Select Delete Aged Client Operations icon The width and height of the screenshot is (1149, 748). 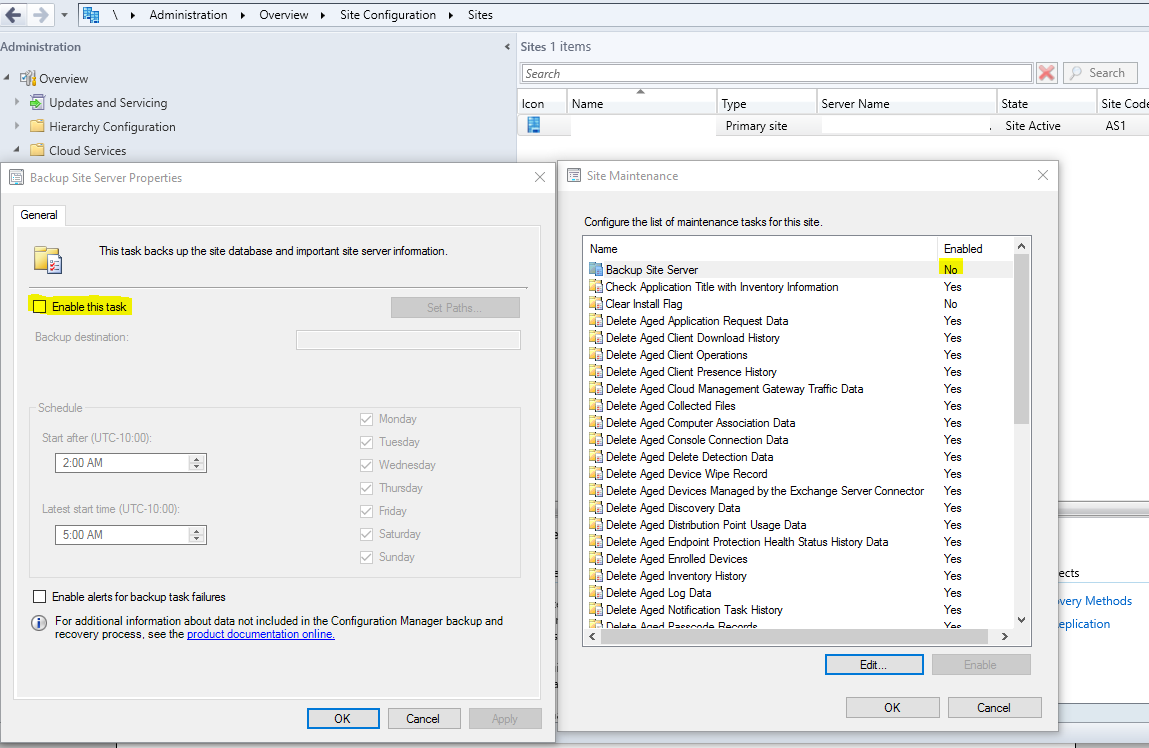click(596, 355)
